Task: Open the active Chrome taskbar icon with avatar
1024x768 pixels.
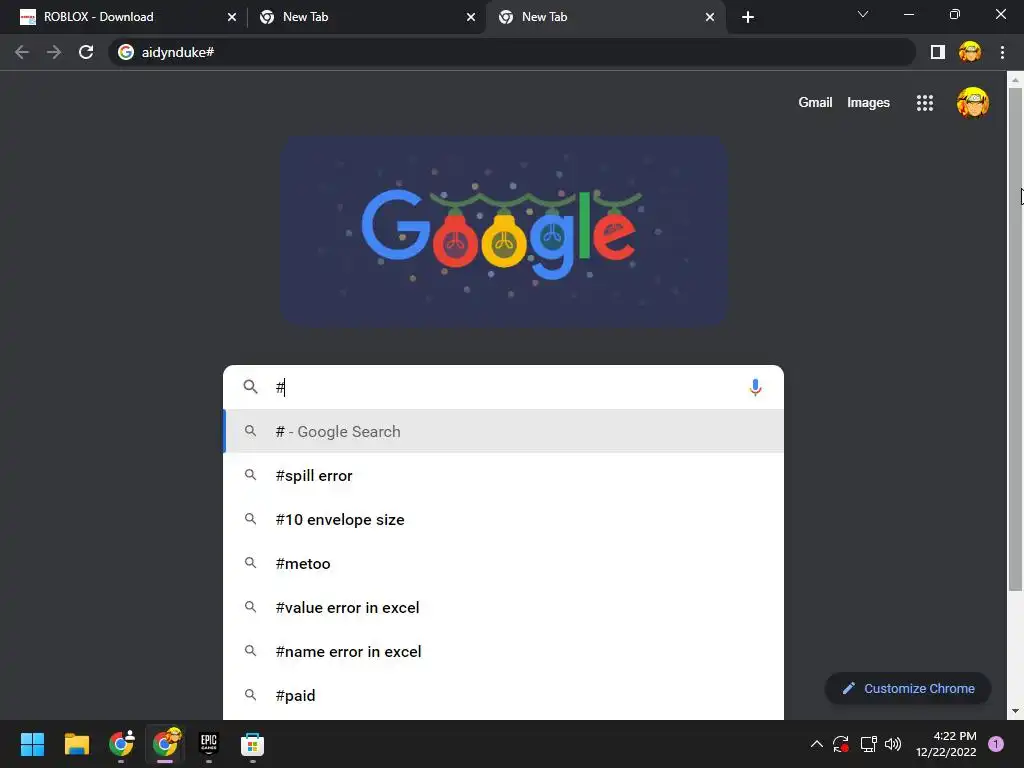Action: pos(165,744)
